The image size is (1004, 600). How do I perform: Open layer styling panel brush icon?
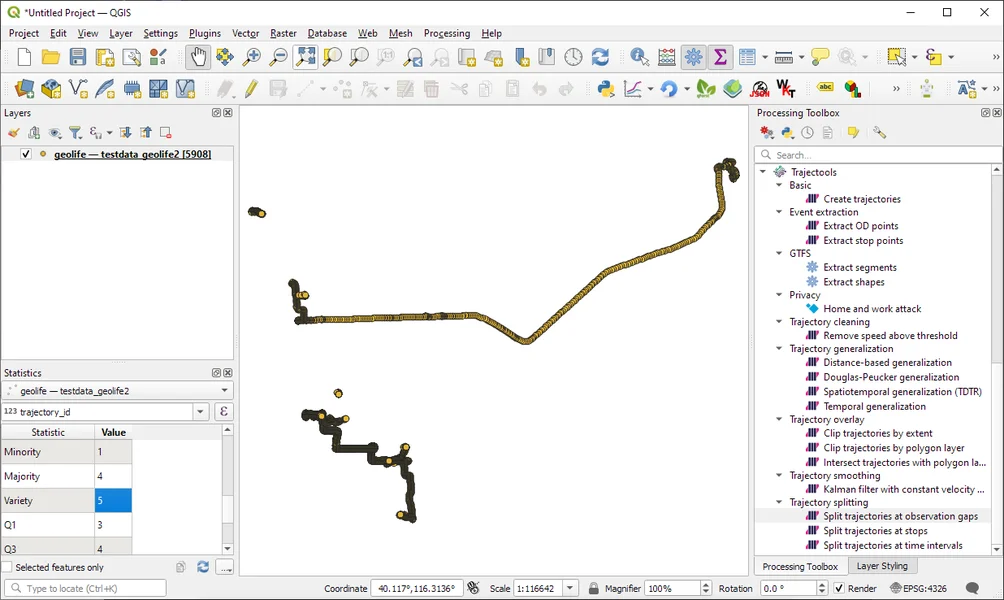click(x=13, y=133)
